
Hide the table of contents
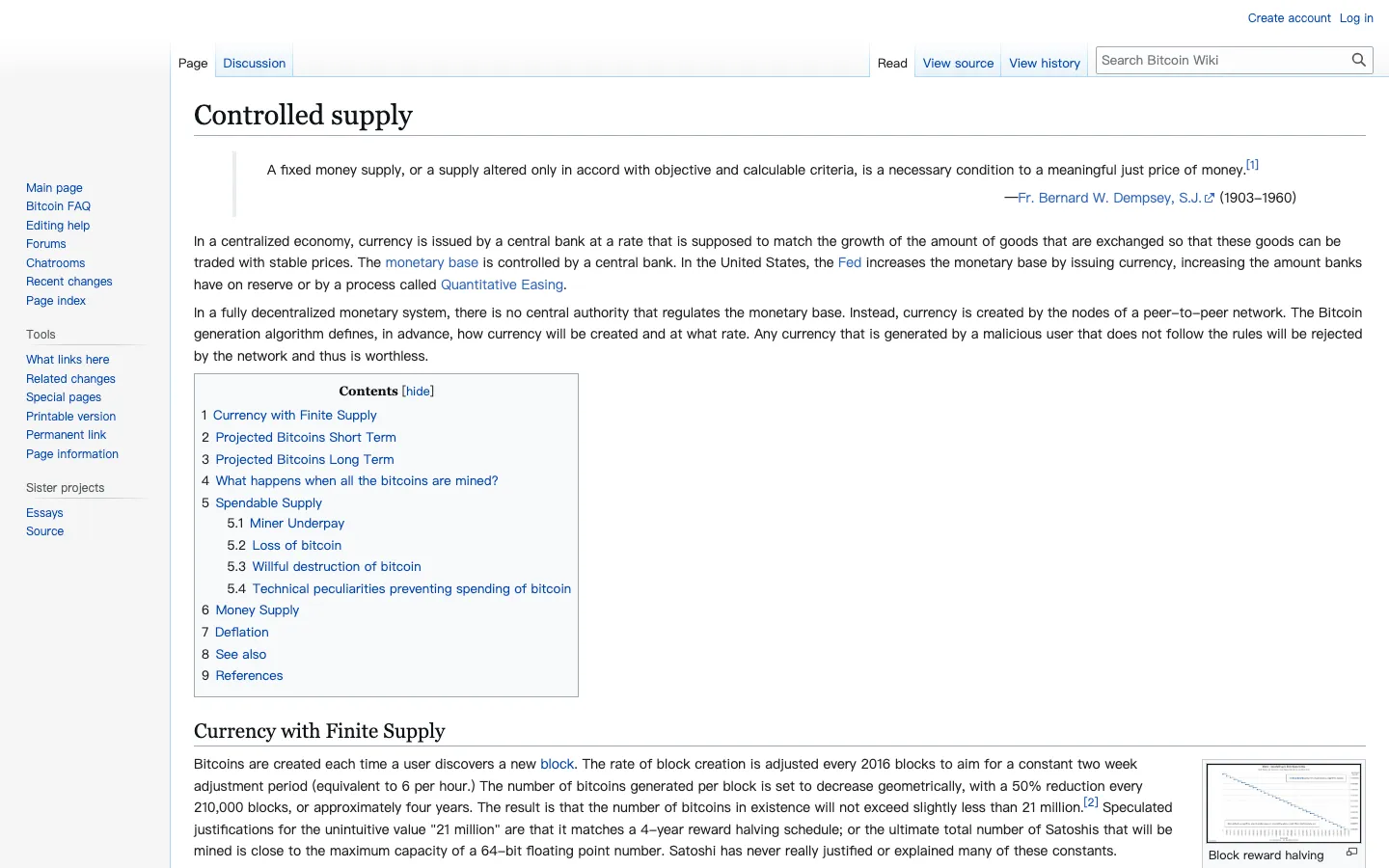[x=418, y=391]
